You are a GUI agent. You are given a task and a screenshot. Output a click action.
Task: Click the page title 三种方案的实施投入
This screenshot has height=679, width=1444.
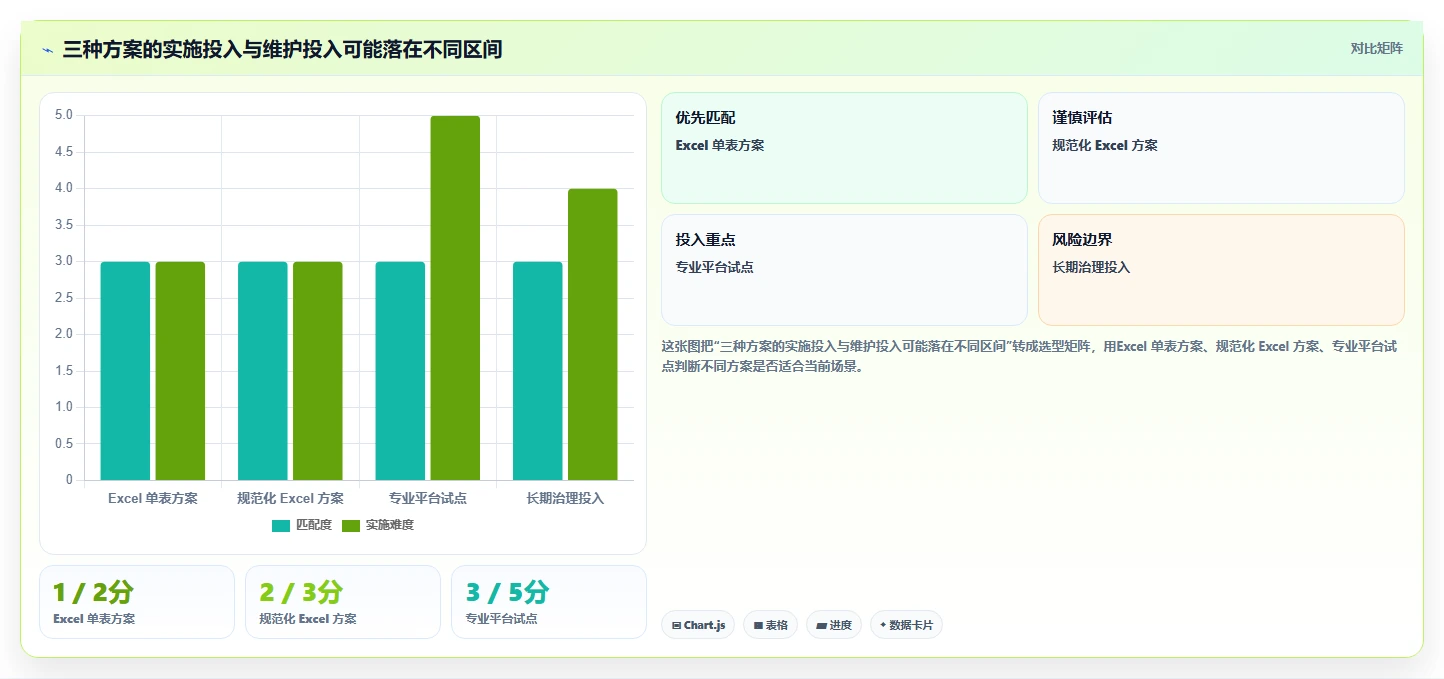282,49
